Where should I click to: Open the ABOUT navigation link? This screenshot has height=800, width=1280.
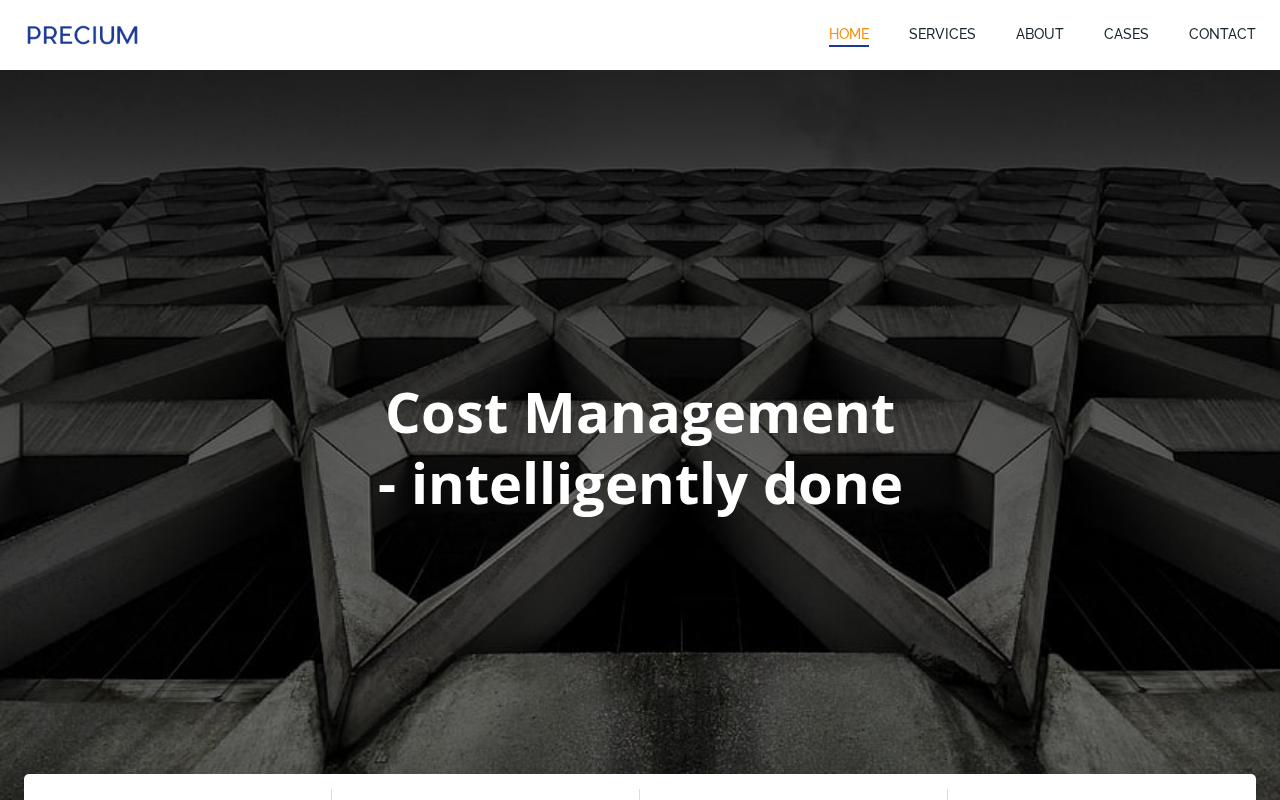click(x=1040, y=34)
